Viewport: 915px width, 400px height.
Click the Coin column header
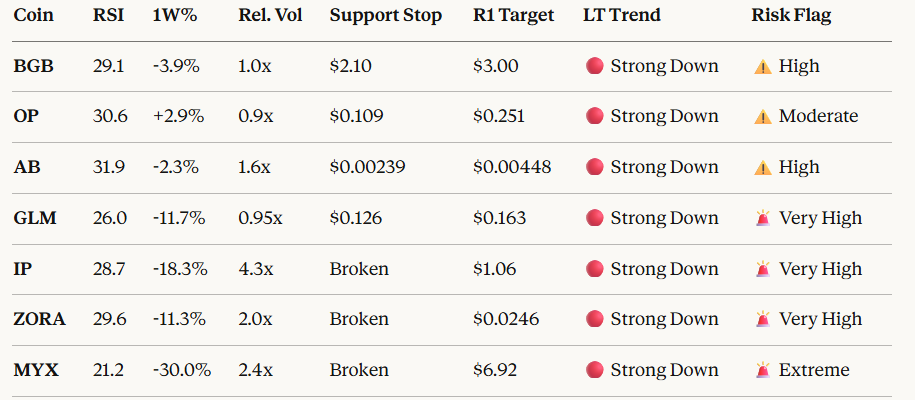(34, 16)
